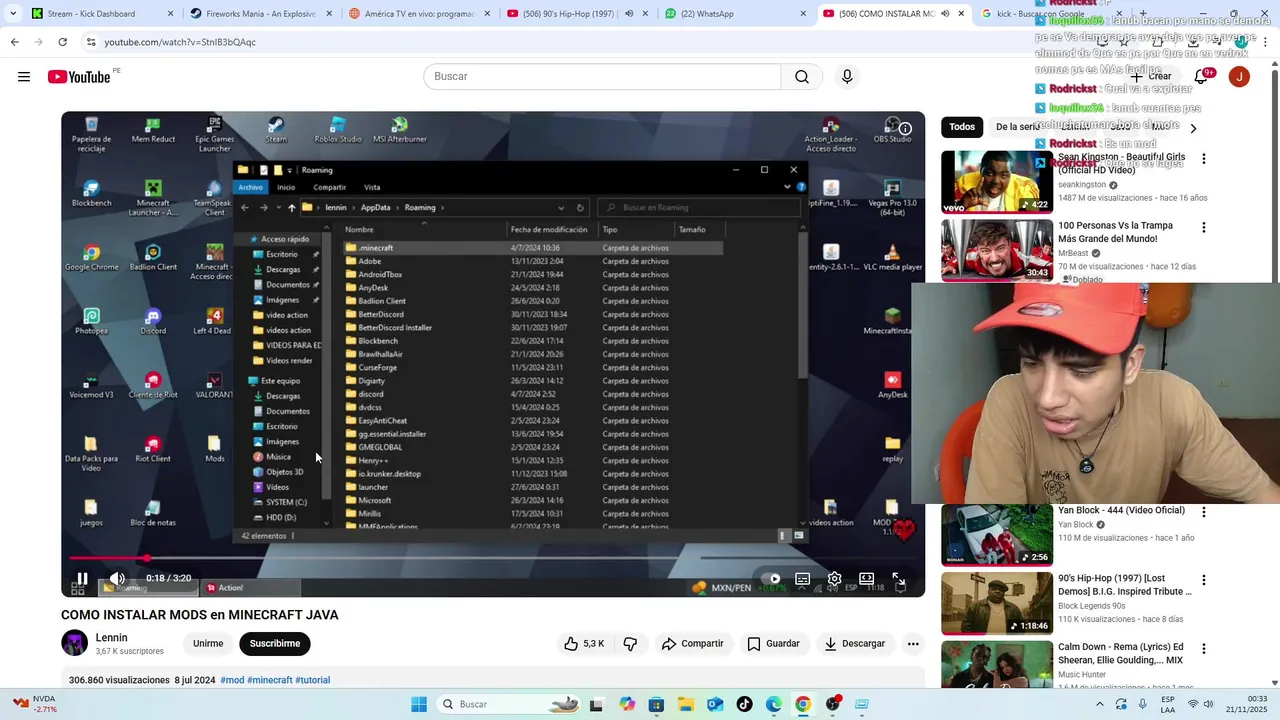Image resolution: width=1280 pixels, height=720 pixels.
Task: Reload the page with the refresh icon
Action: click(62, 42)
